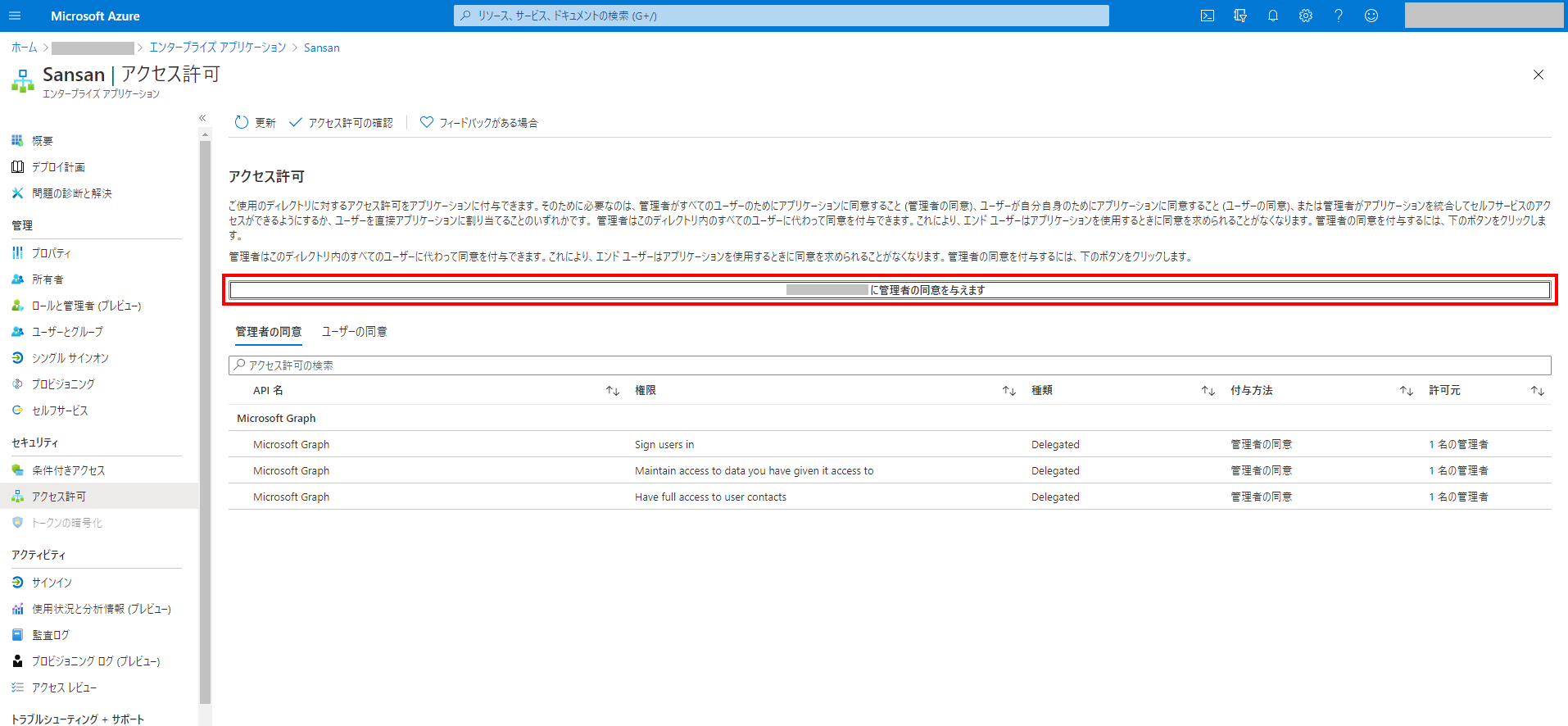Click エンタープライズ アプリケーション breadcrumb link
1568x726 pixels.
coord(217,48)
